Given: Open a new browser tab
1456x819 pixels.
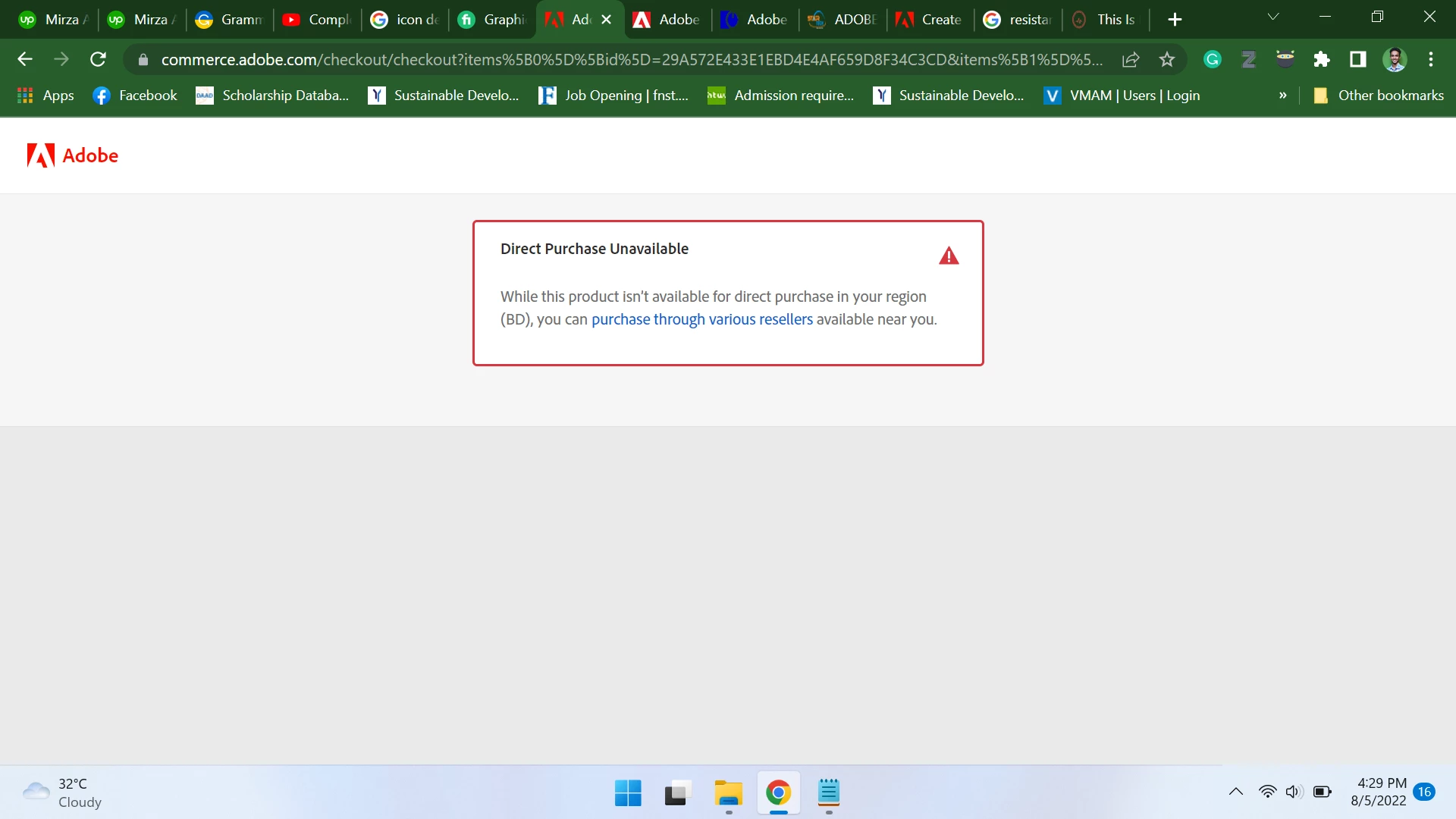Looking at the screenshot, I should 1175,20.
